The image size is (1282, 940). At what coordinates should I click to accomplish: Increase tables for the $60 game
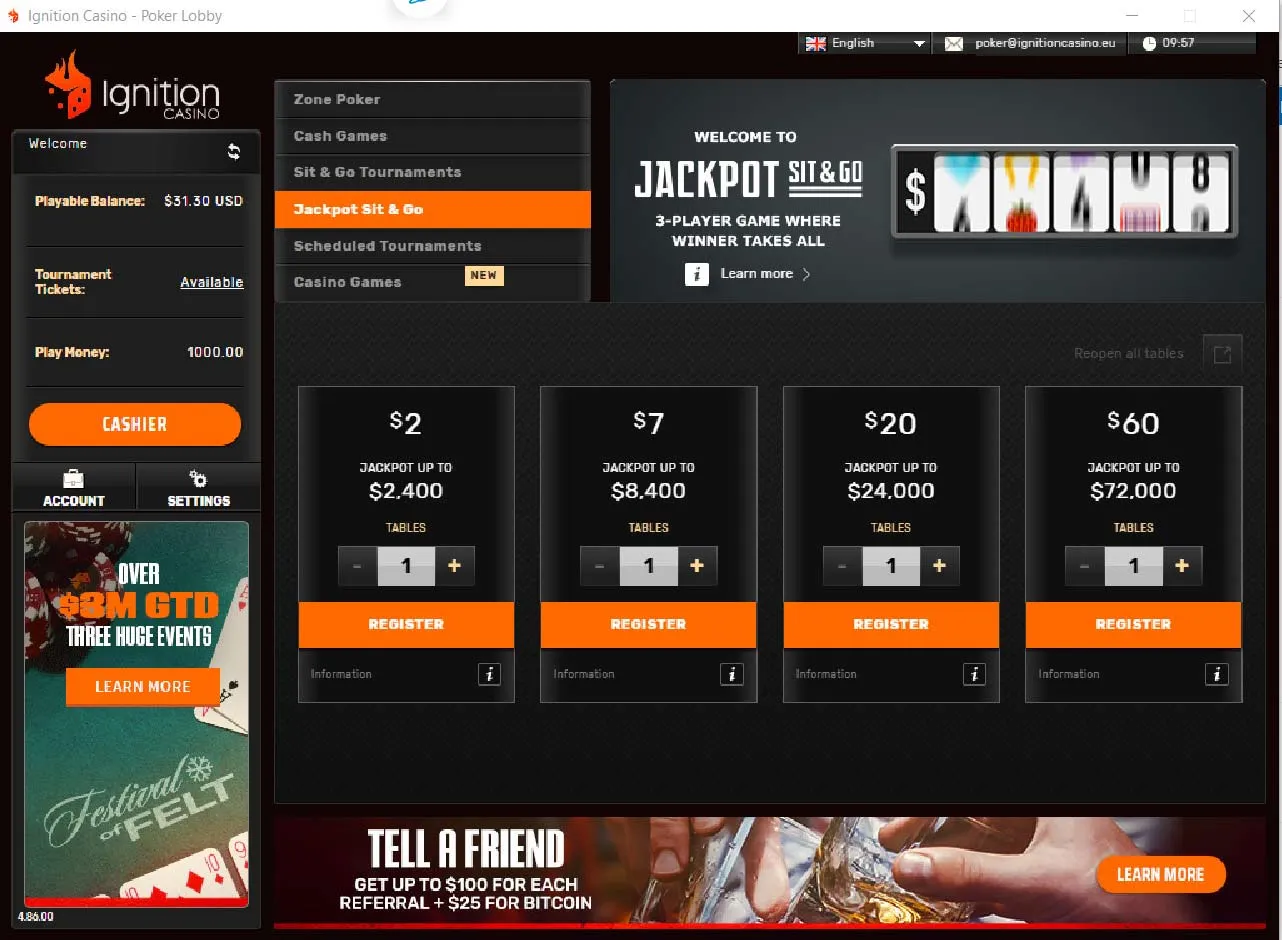pyautogui.click(x=1182, y=566)
